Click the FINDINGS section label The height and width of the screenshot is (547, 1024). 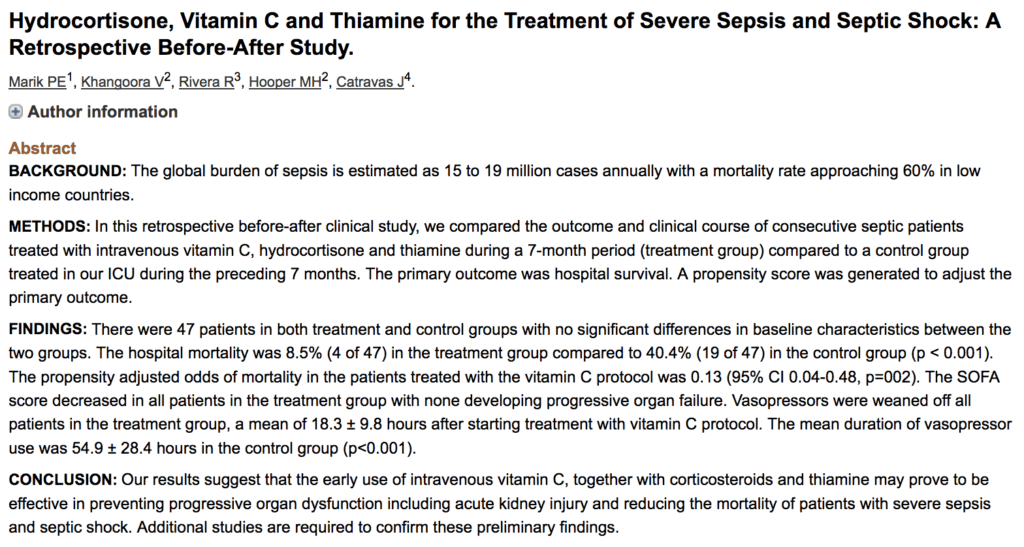click(x=48, y=329)
